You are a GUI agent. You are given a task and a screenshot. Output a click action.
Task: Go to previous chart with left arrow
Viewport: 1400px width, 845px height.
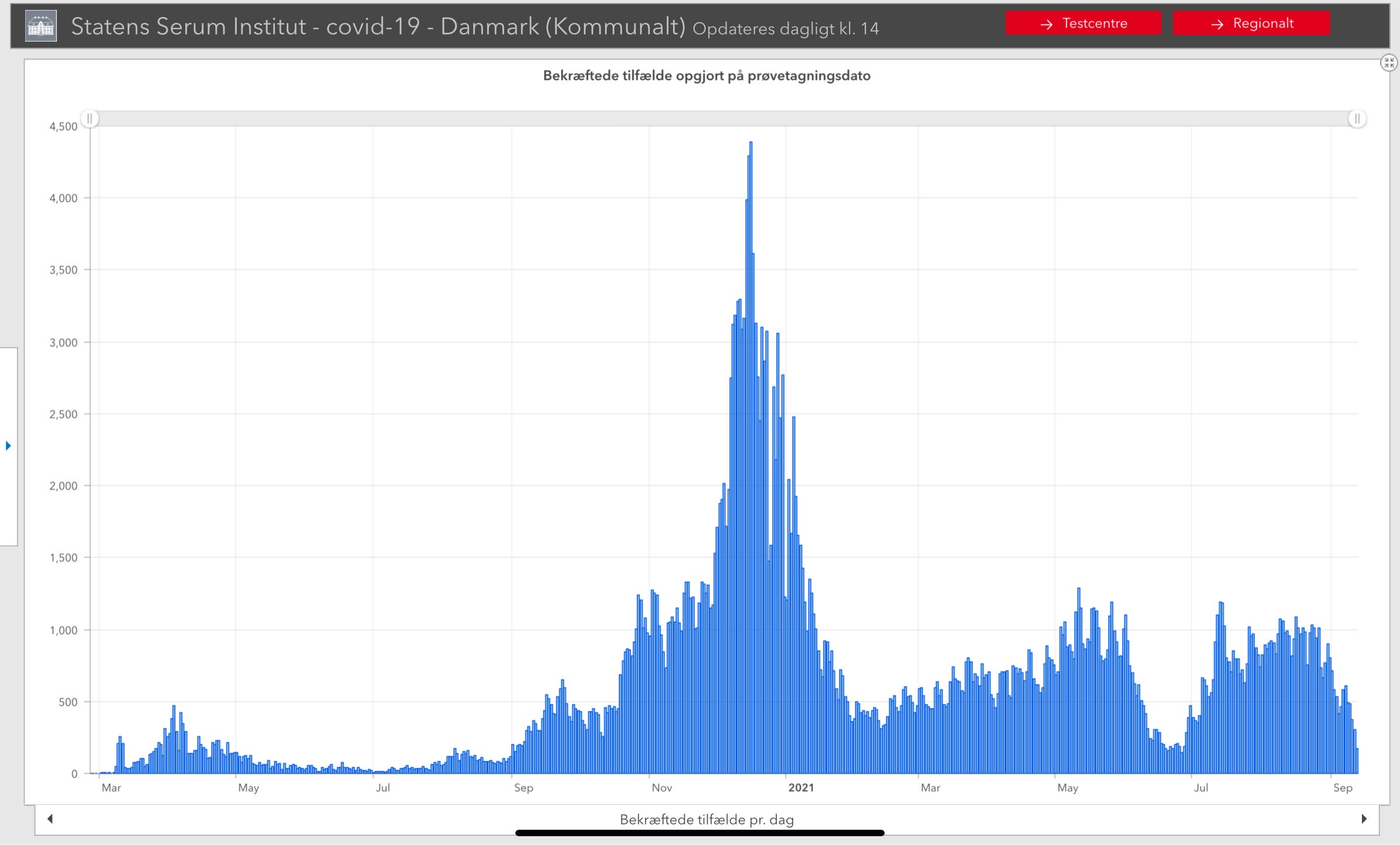click(50, 819)
